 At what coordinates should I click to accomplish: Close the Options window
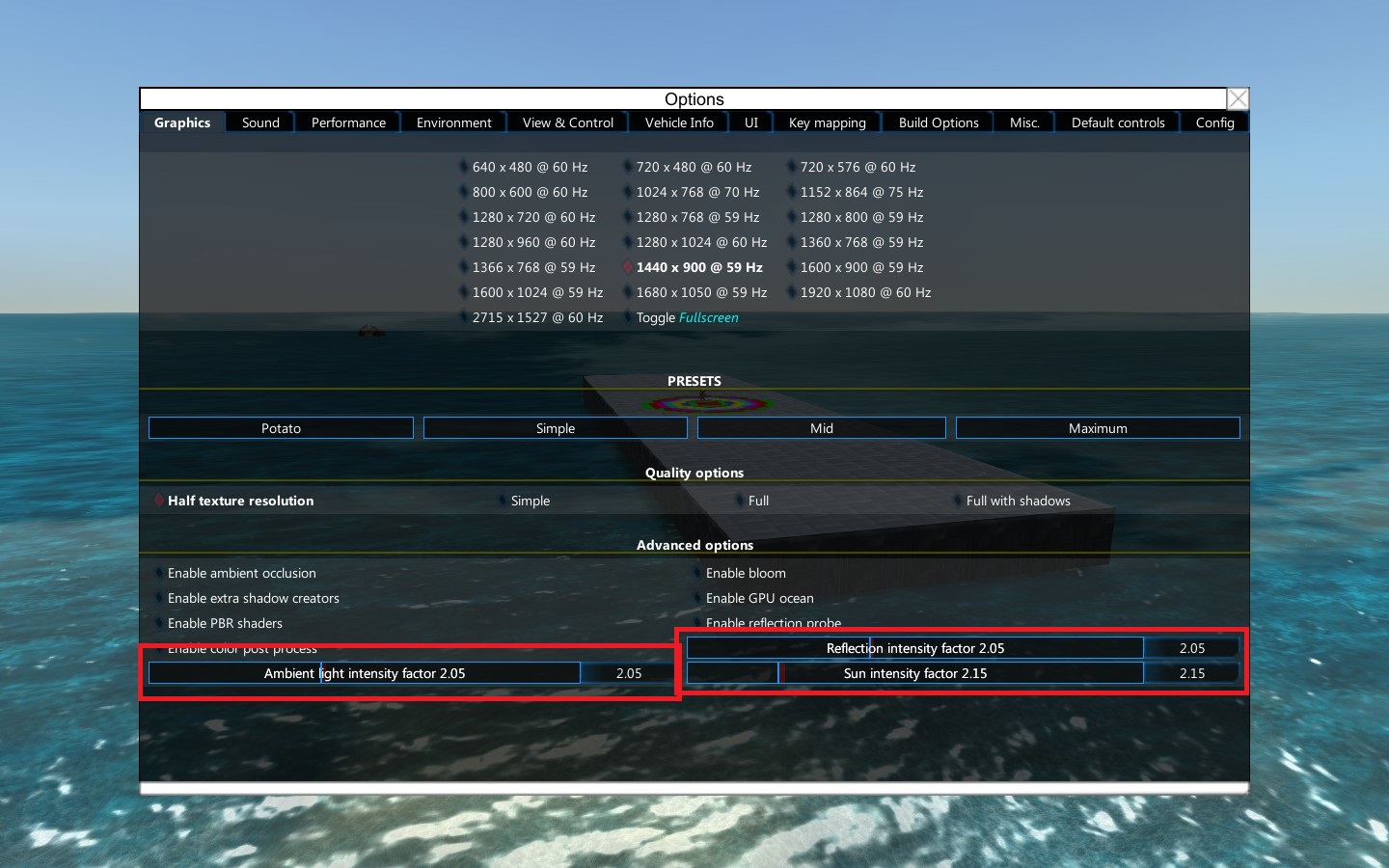point(1238,99)
